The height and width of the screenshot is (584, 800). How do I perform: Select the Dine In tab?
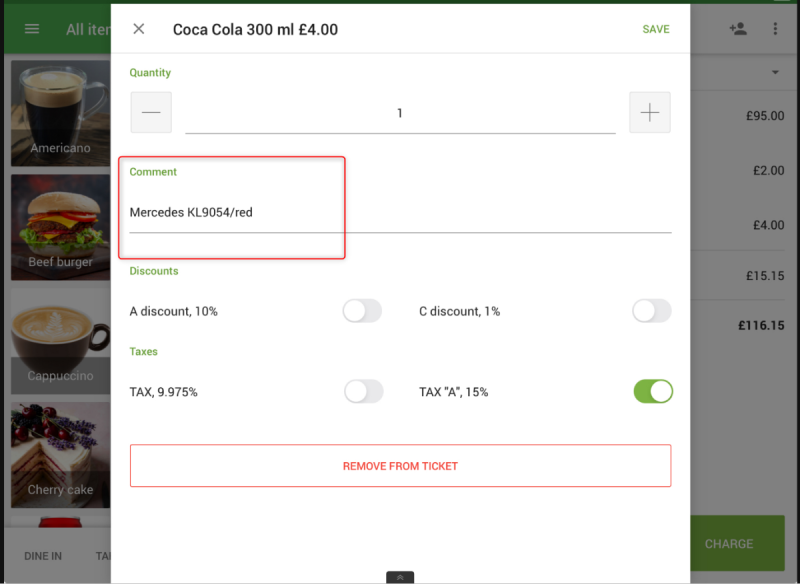pyautogui.click(x=43, y=556)
